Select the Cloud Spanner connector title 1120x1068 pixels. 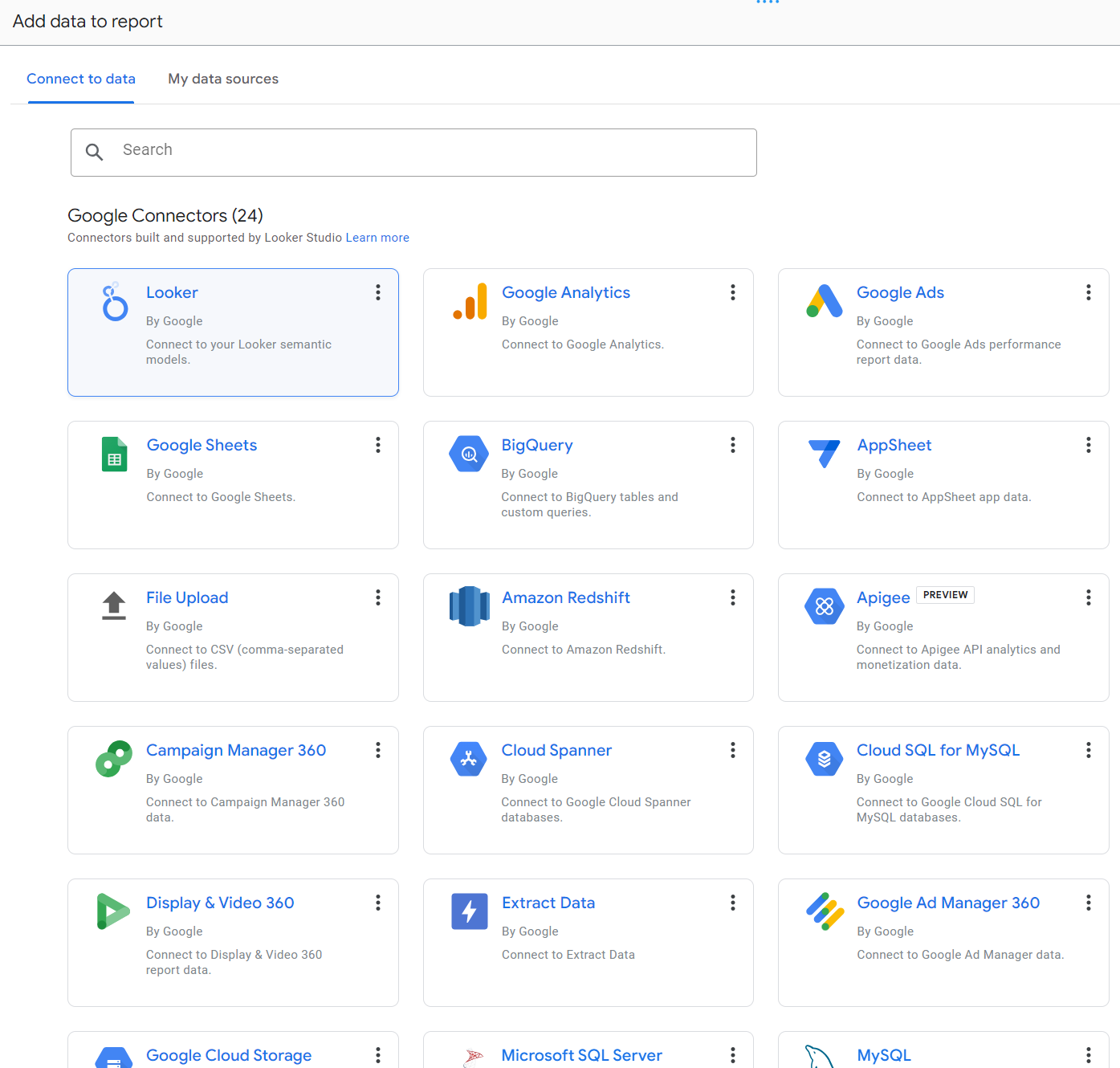[556, 750]
